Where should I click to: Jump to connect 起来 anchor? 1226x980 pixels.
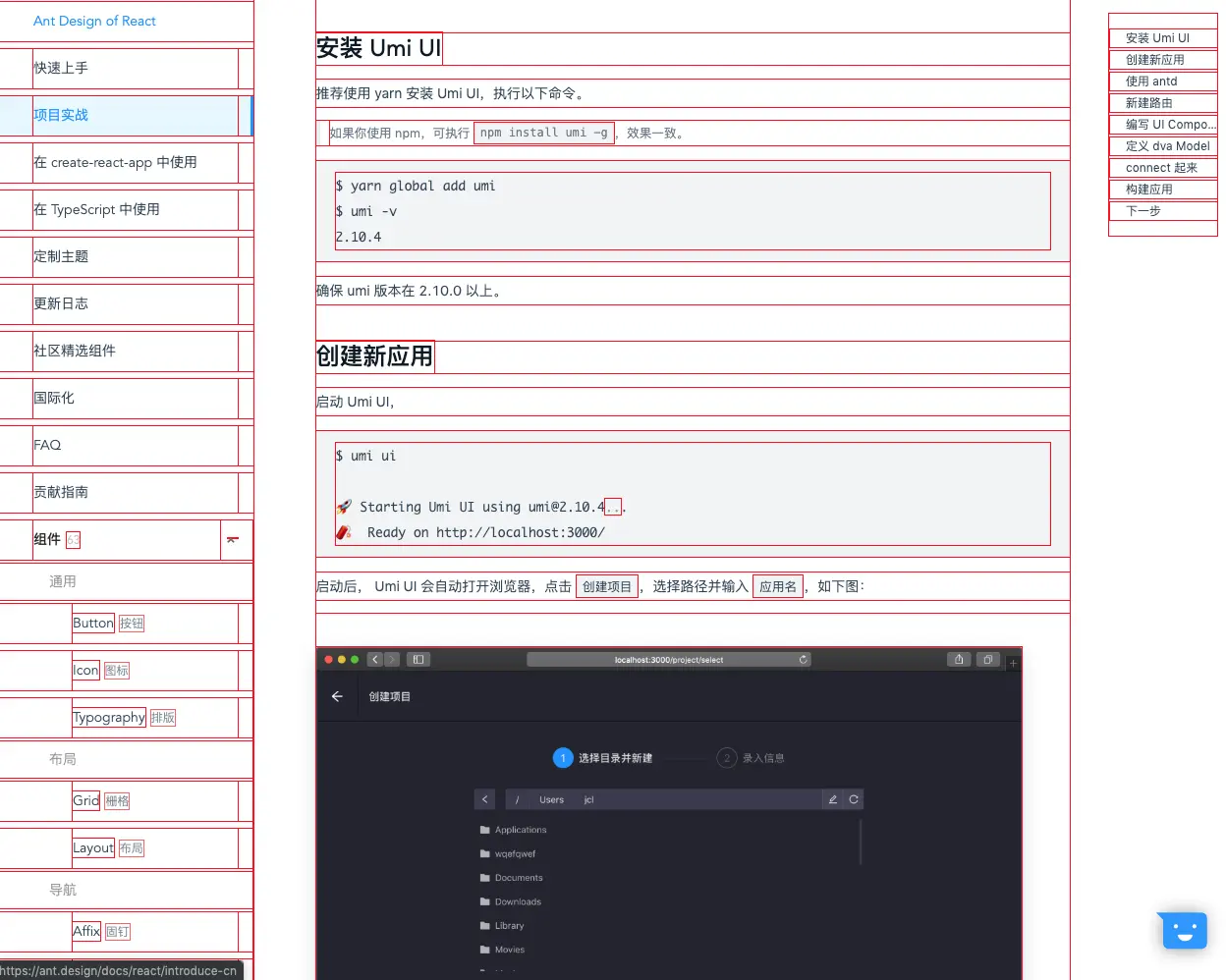coord(1162,168)
